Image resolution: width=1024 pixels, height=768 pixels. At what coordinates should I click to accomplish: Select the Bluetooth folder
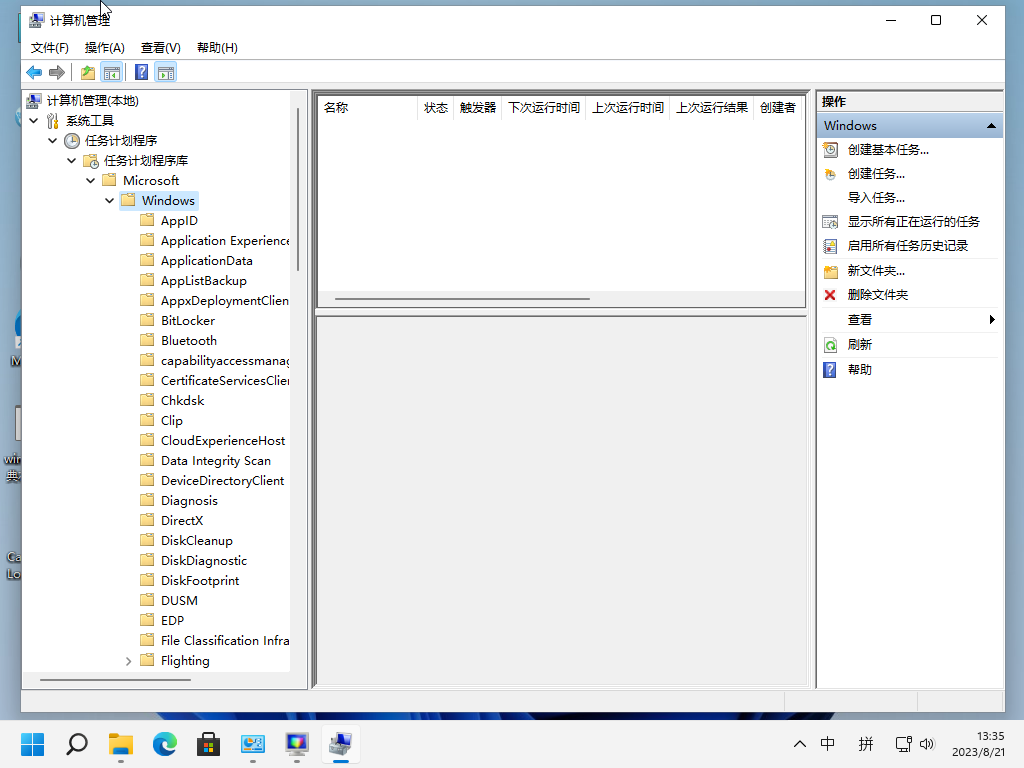189,341
